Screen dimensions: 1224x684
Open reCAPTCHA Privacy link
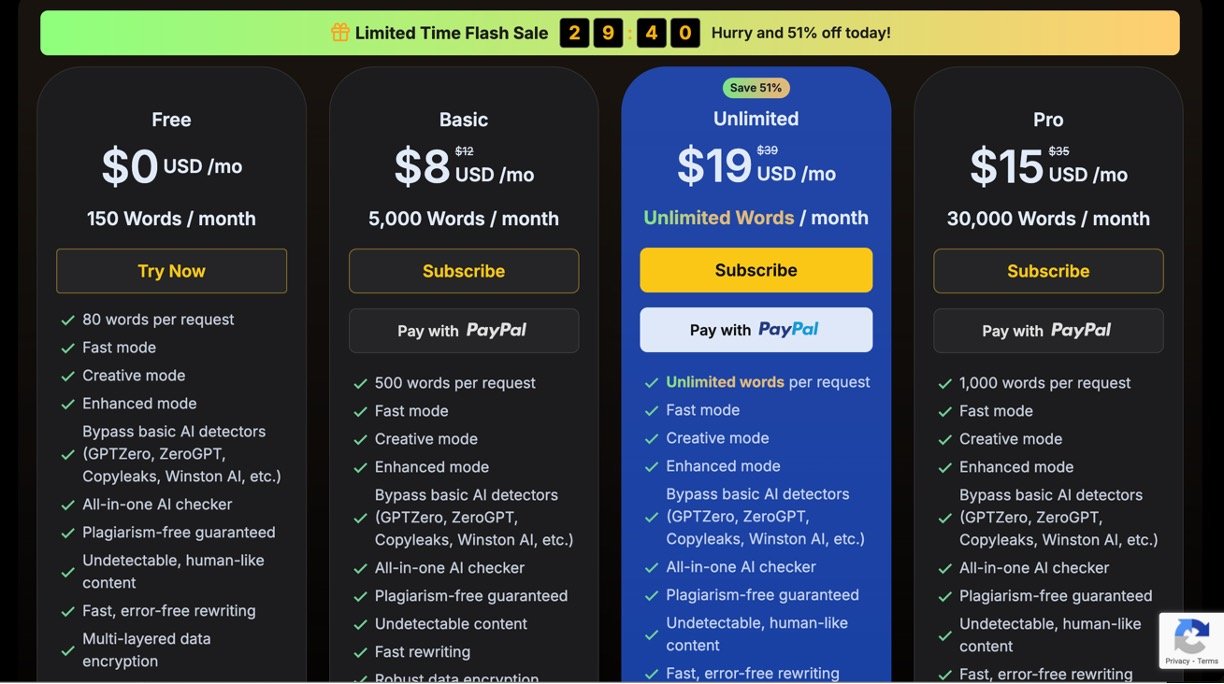pyautogui.click(x=1178, y=661)
